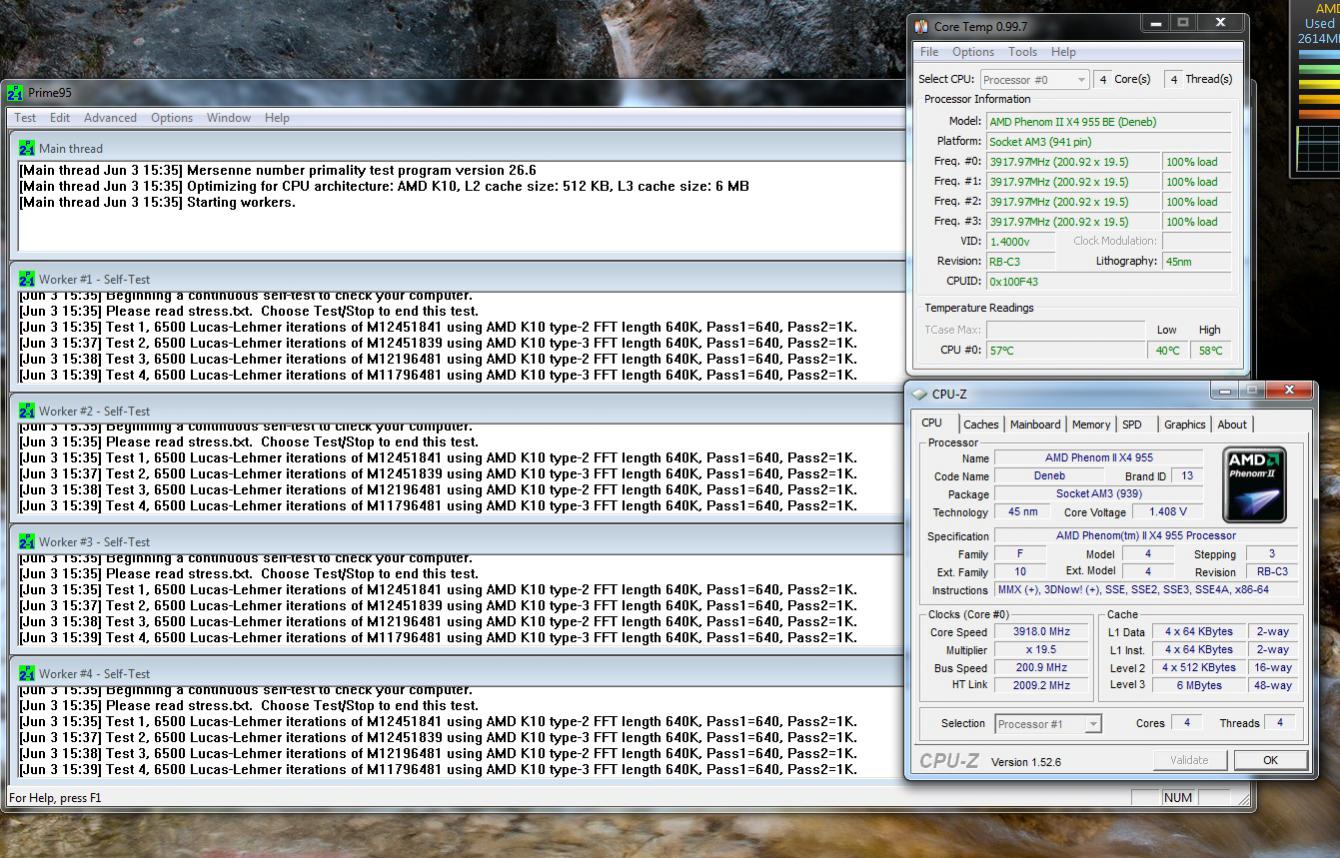Screen dimensions: 1340x858
Task: Switch to the Caches tab in CPU-Z
Action: tap(981, 424)
